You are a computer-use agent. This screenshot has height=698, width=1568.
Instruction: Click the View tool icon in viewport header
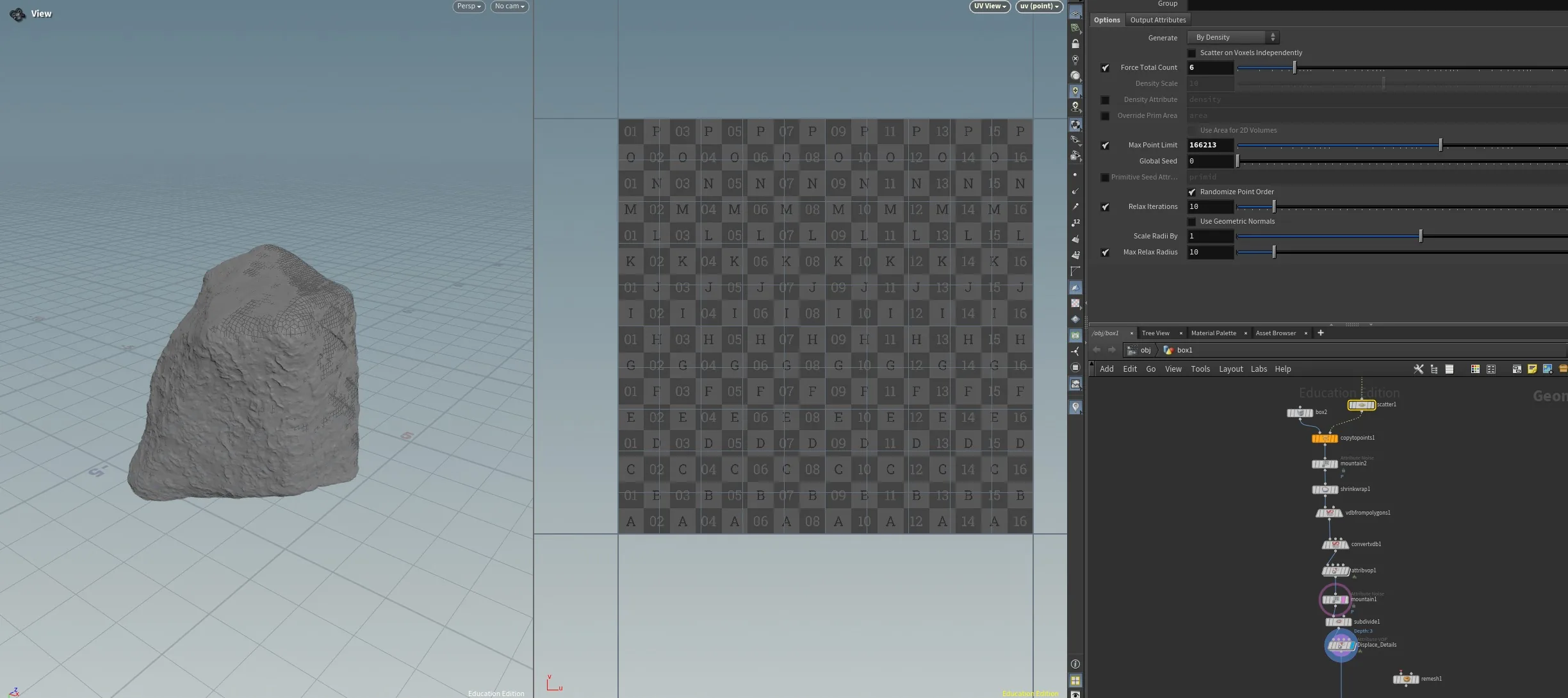coord(18,13)
